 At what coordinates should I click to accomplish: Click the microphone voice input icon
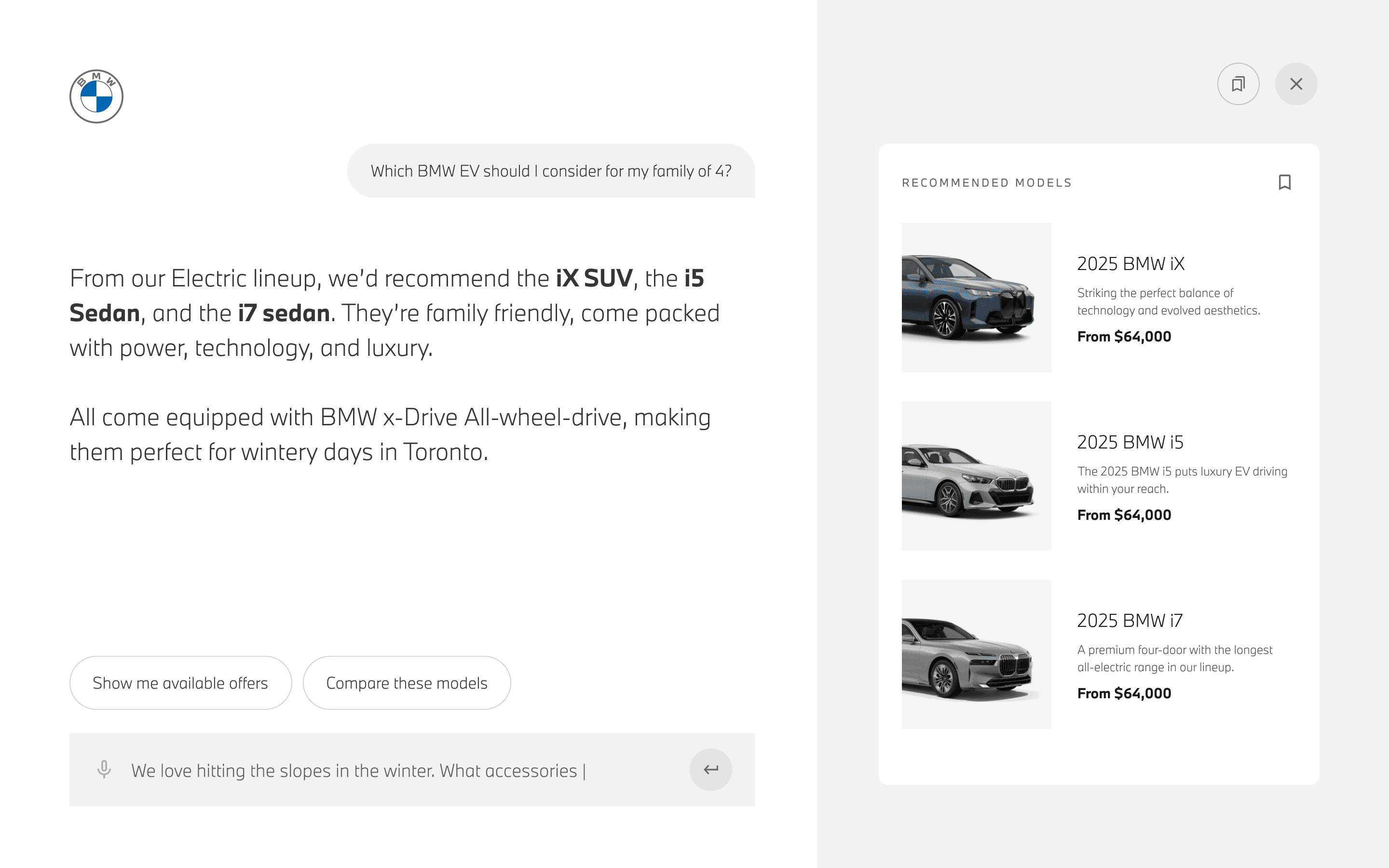tap(104, 769)
